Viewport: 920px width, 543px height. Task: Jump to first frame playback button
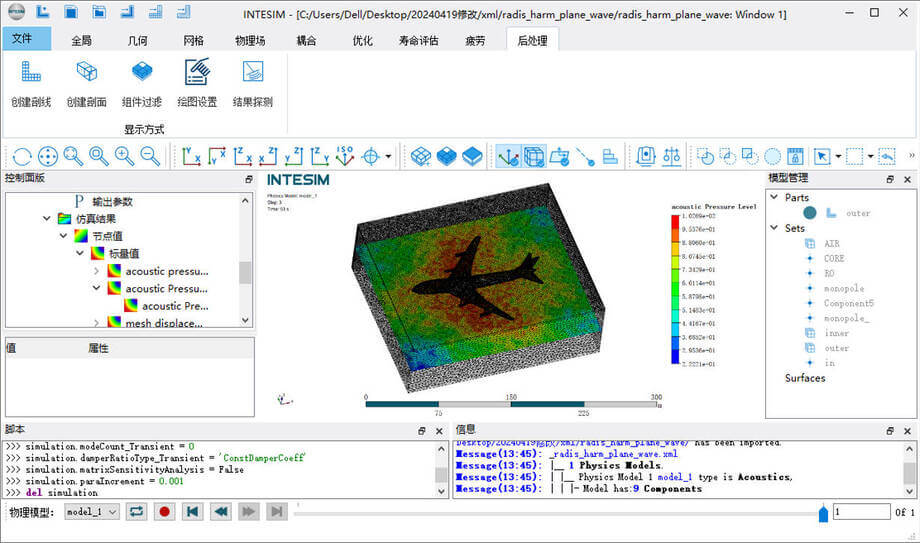[193, 511]
